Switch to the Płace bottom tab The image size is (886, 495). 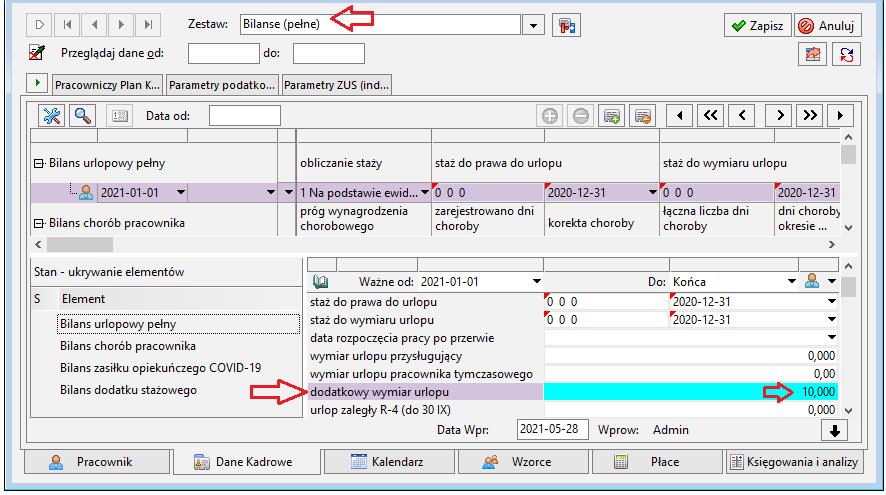[657, 462]
